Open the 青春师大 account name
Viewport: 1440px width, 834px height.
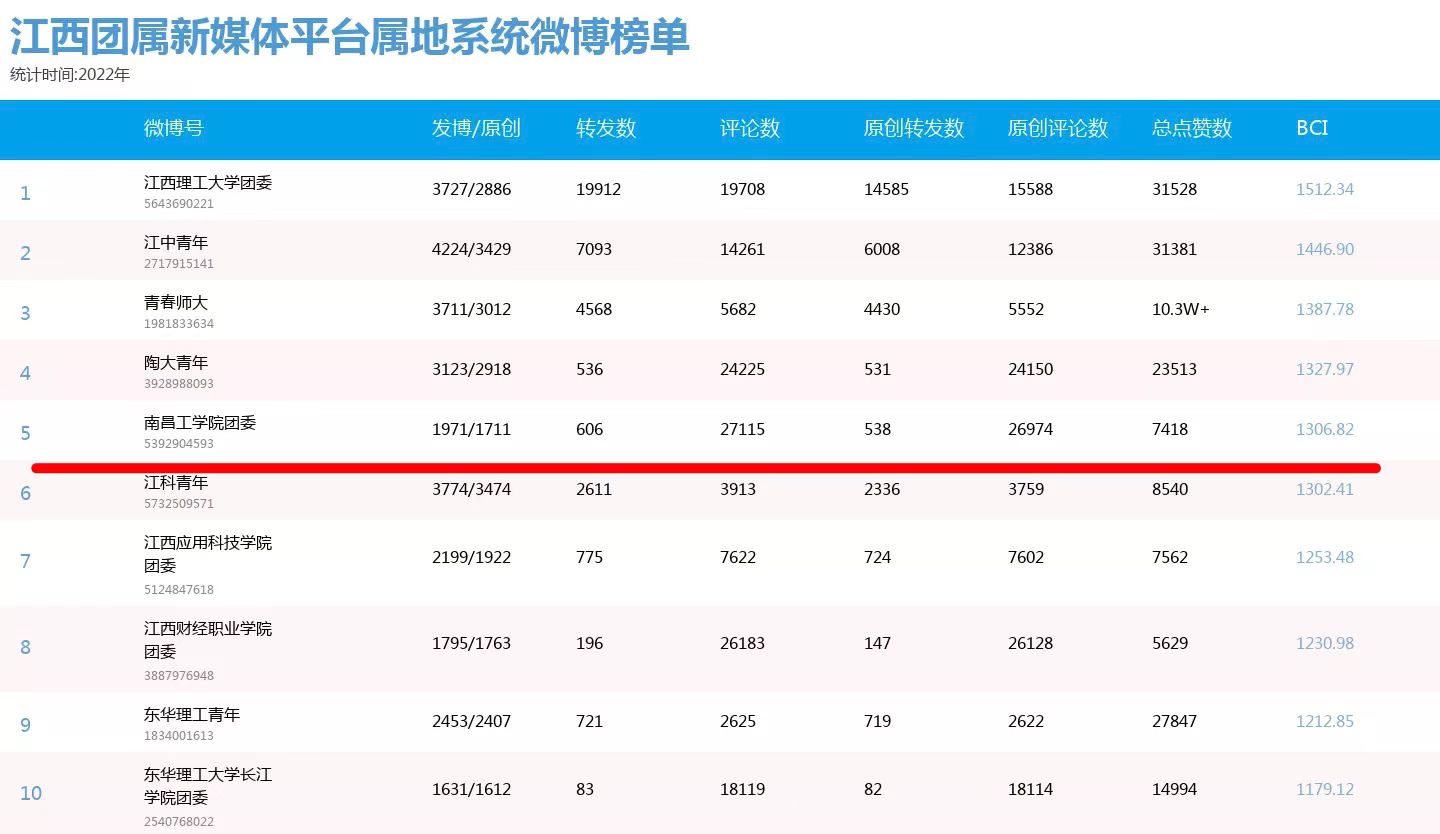tap(176, 303)
